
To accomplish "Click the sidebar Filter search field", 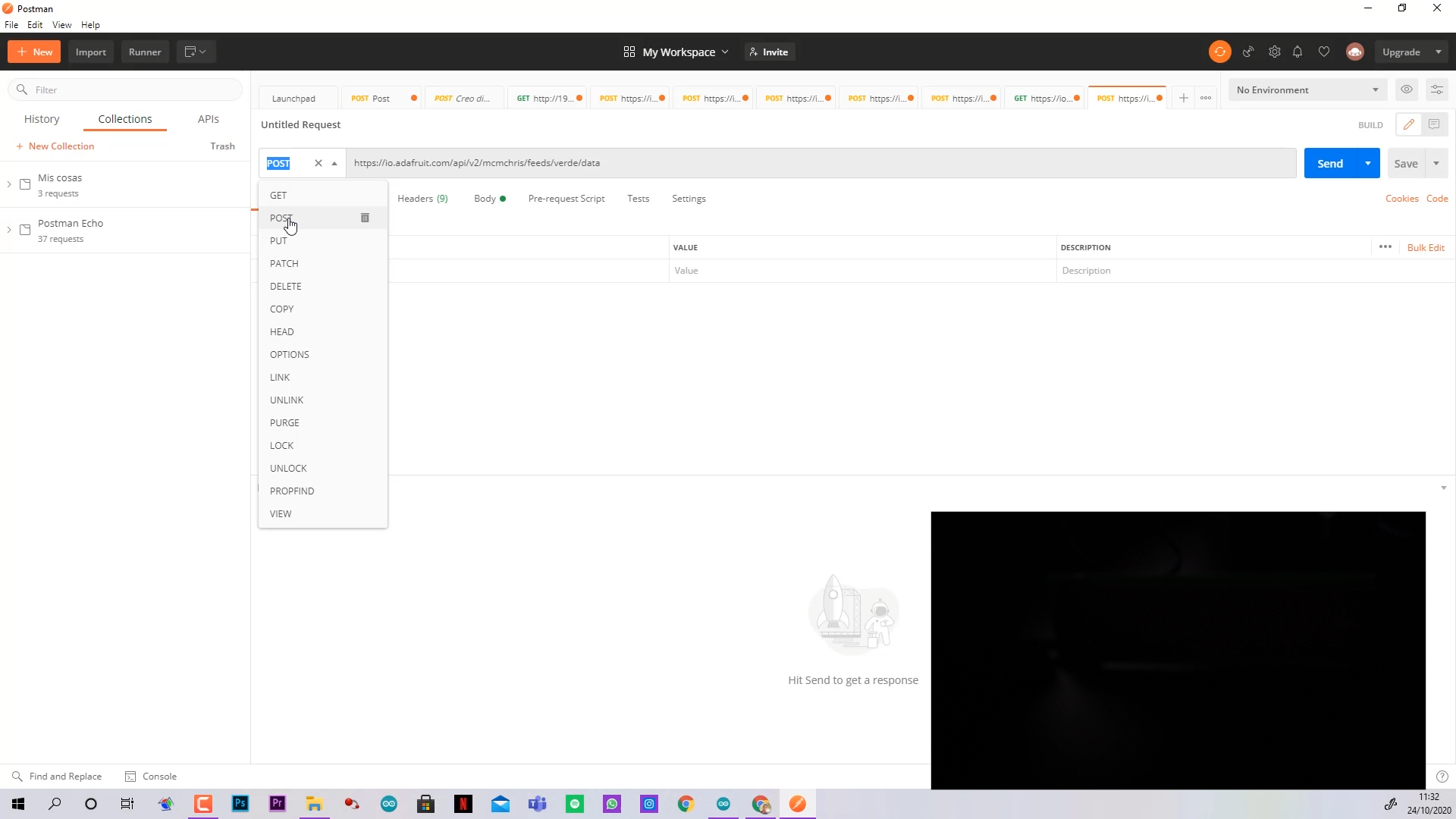I will [125, 89].
